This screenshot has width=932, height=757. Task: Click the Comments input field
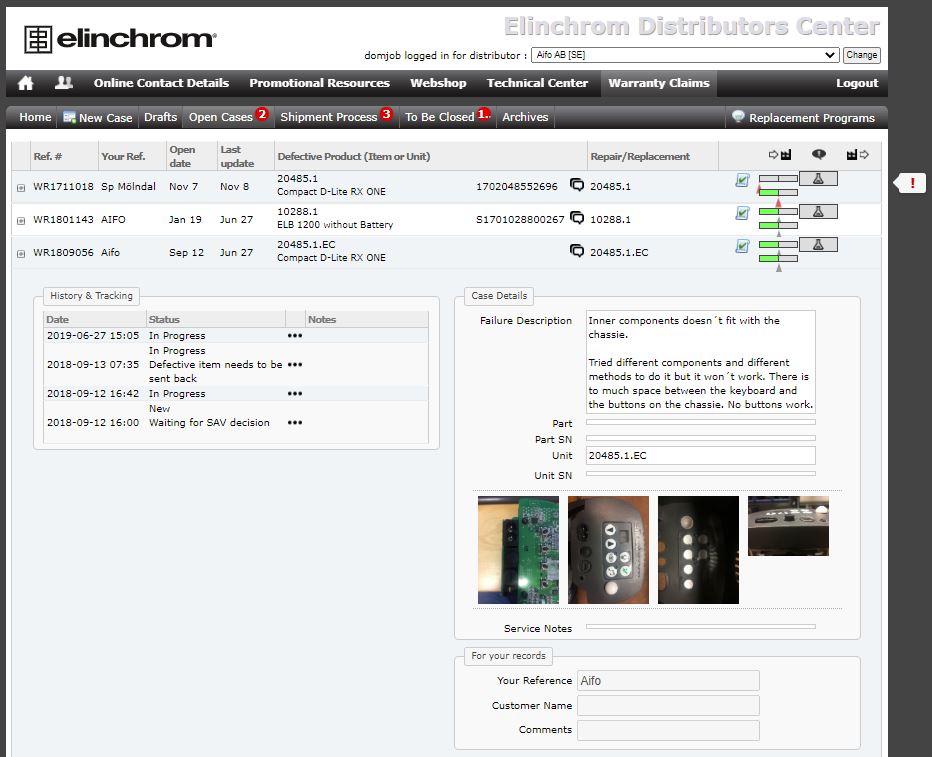tap(668, 730)
